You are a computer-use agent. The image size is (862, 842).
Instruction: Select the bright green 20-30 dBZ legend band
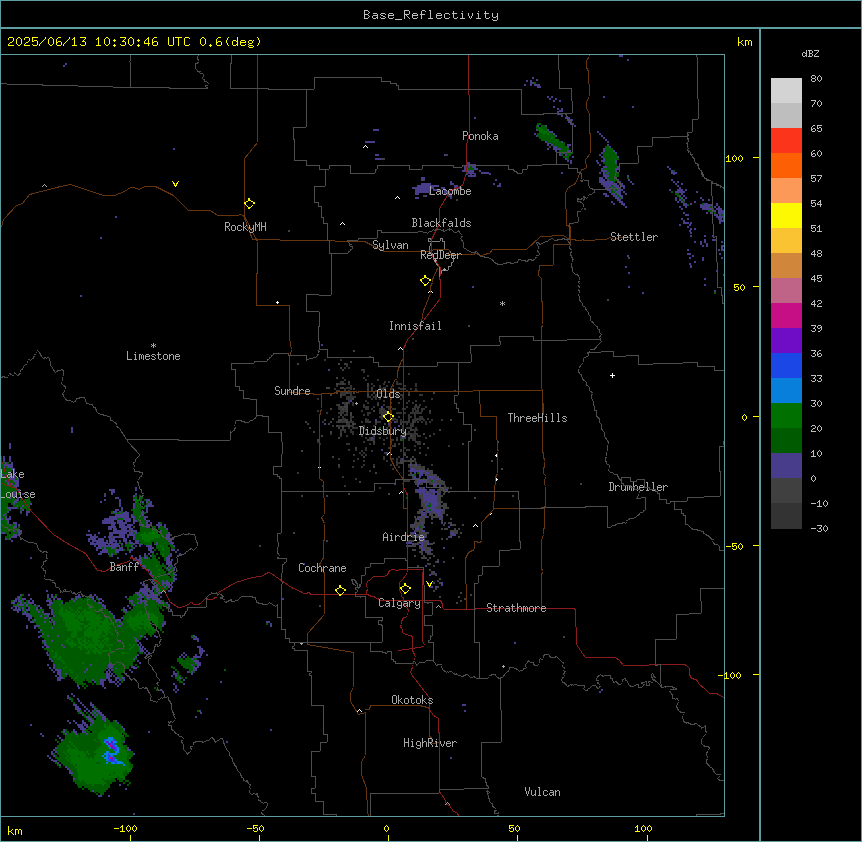click(786, 416)
